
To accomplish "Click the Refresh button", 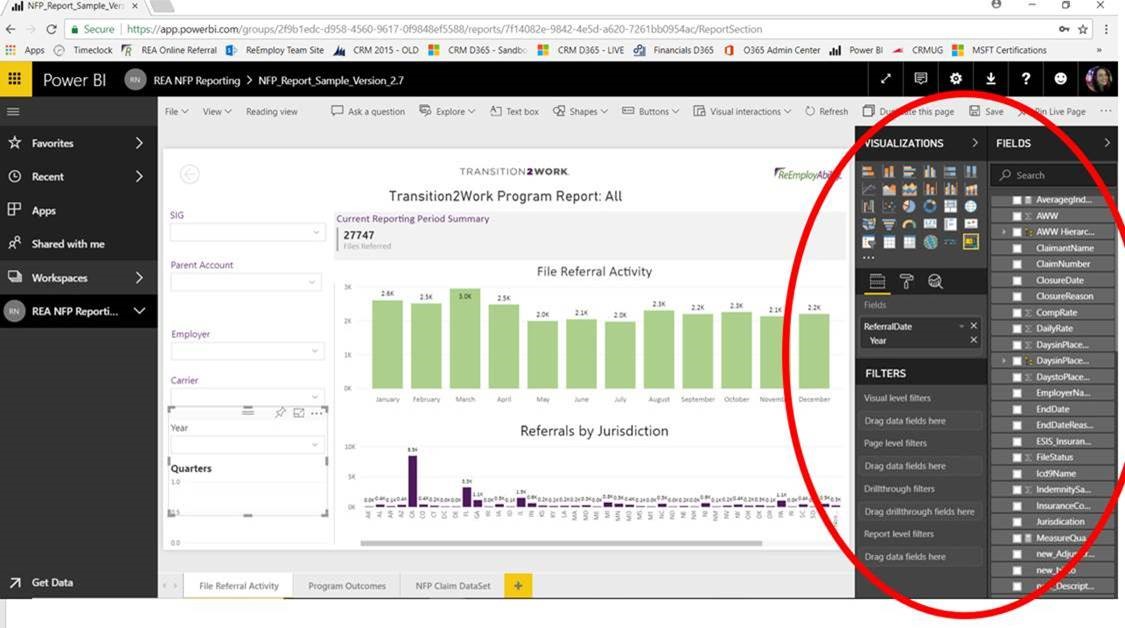I will click(x=826, y=112).
